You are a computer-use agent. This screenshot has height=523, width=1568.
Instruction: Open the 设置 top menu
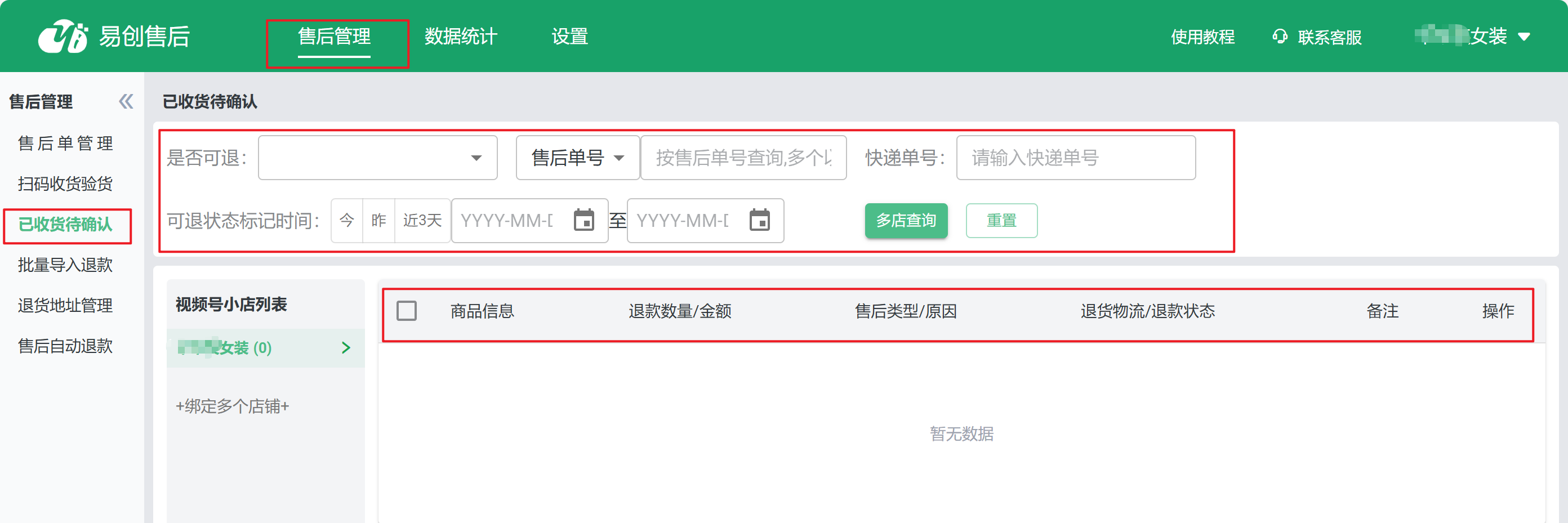tap(569, 37)
